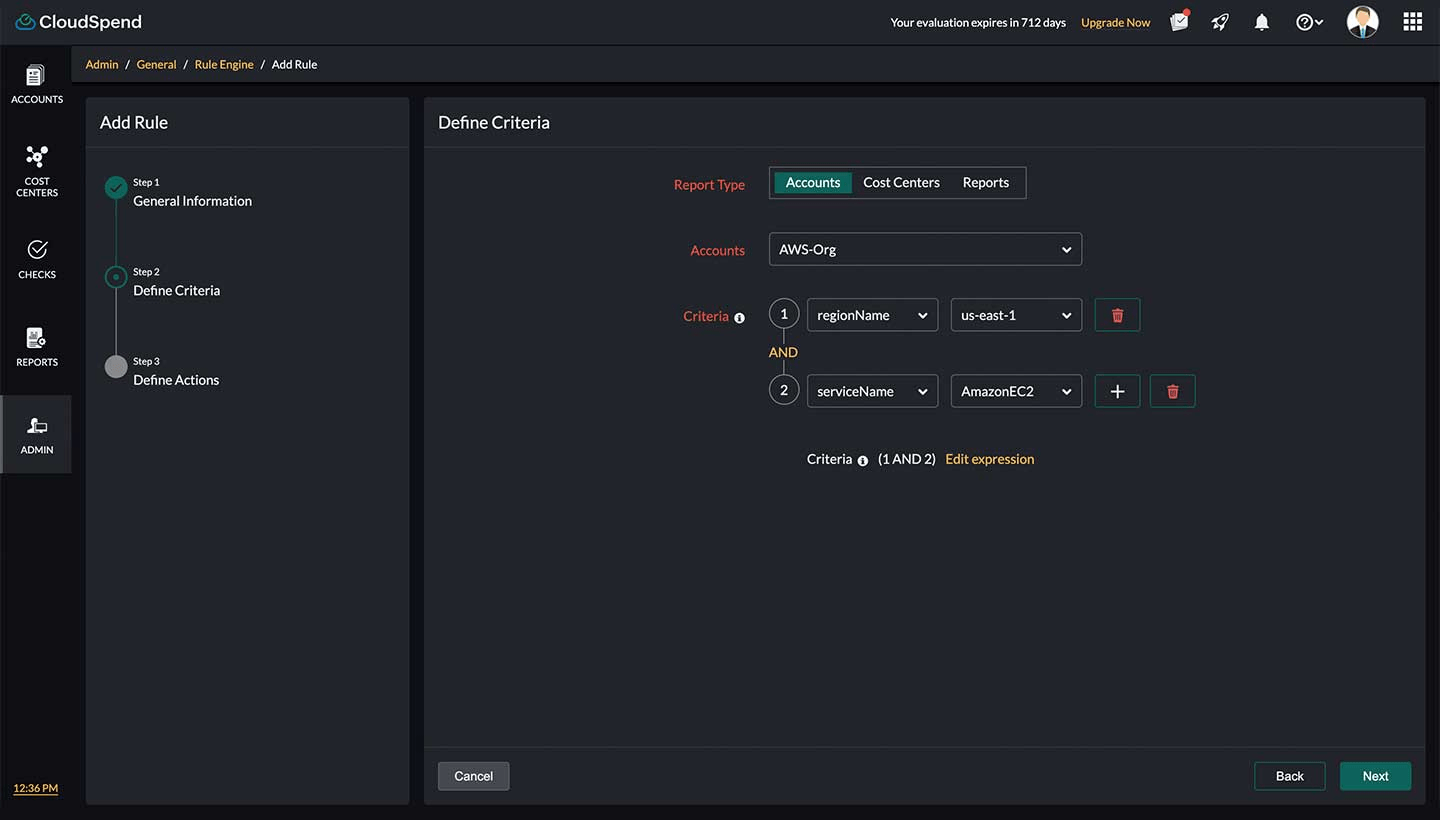
Task: Choose Reports as the Report Type
Action: [x=985, y=182]
